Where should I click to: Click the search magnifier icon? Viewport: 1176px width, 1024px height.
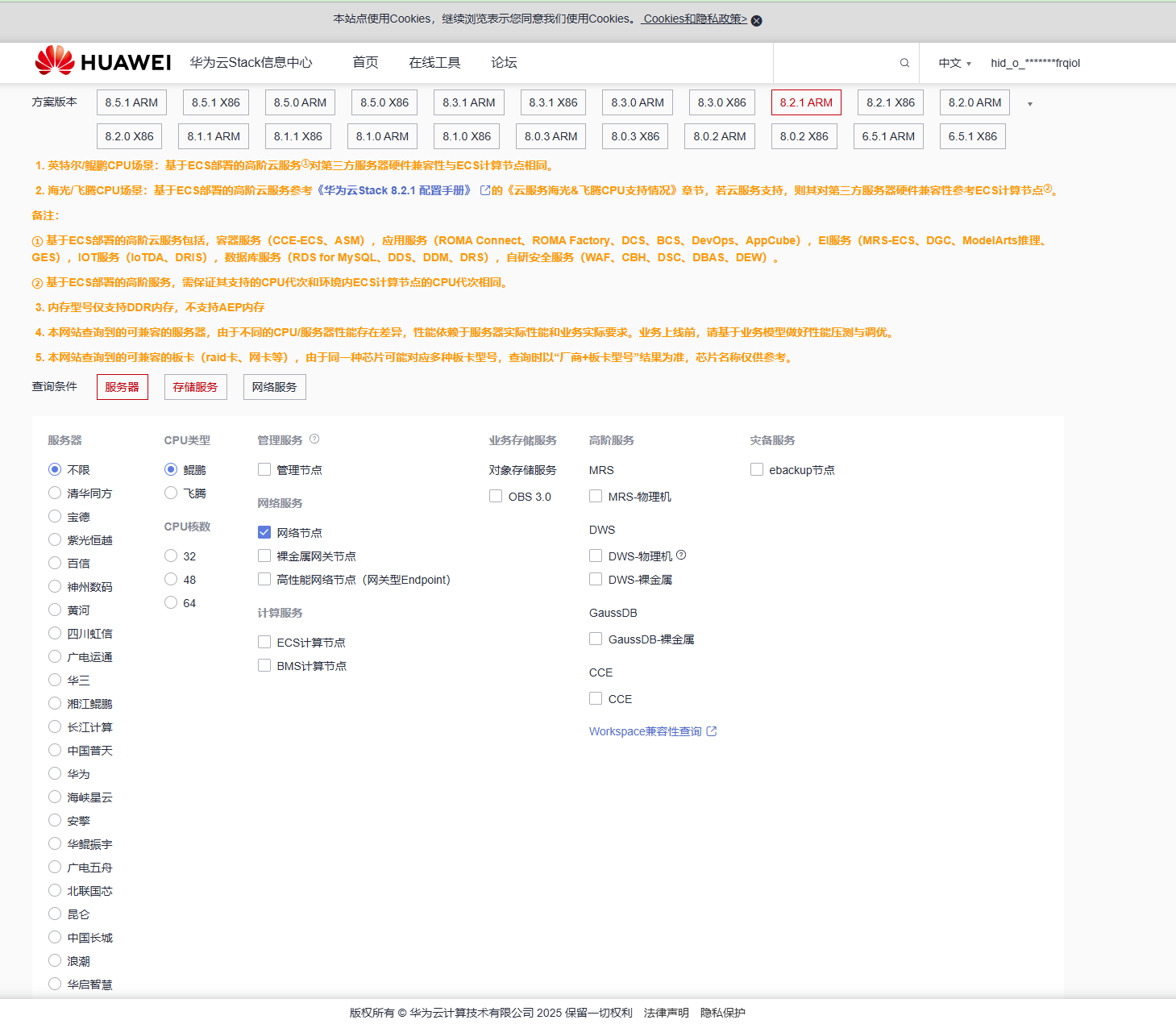(904, 63)
